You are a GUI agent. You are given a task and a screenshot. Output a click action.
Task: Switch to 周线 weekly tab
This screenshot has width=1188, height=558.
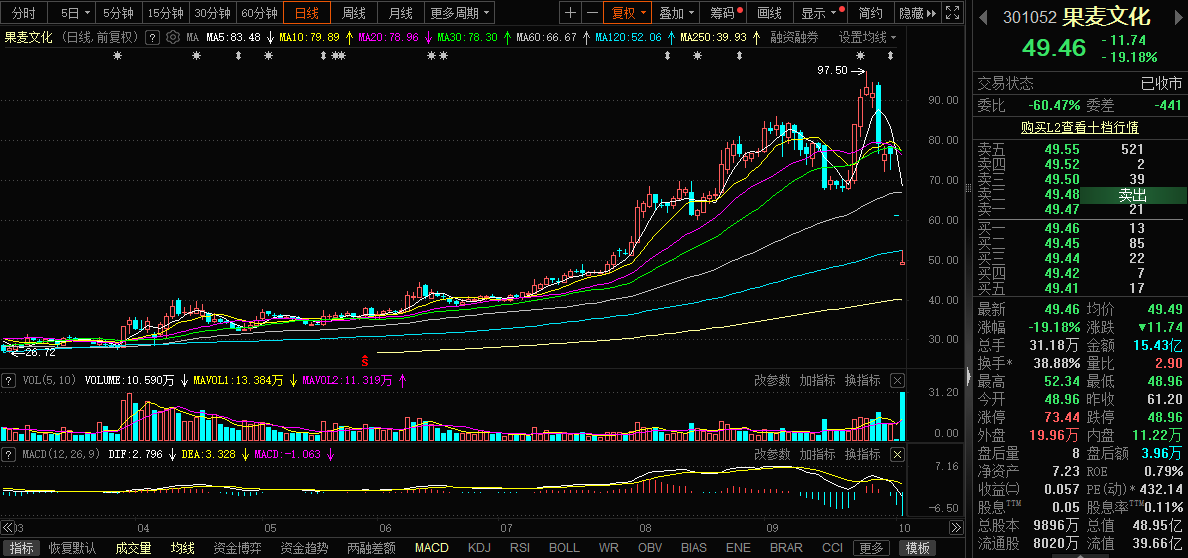pyautogui.click(x=354, y=13)
